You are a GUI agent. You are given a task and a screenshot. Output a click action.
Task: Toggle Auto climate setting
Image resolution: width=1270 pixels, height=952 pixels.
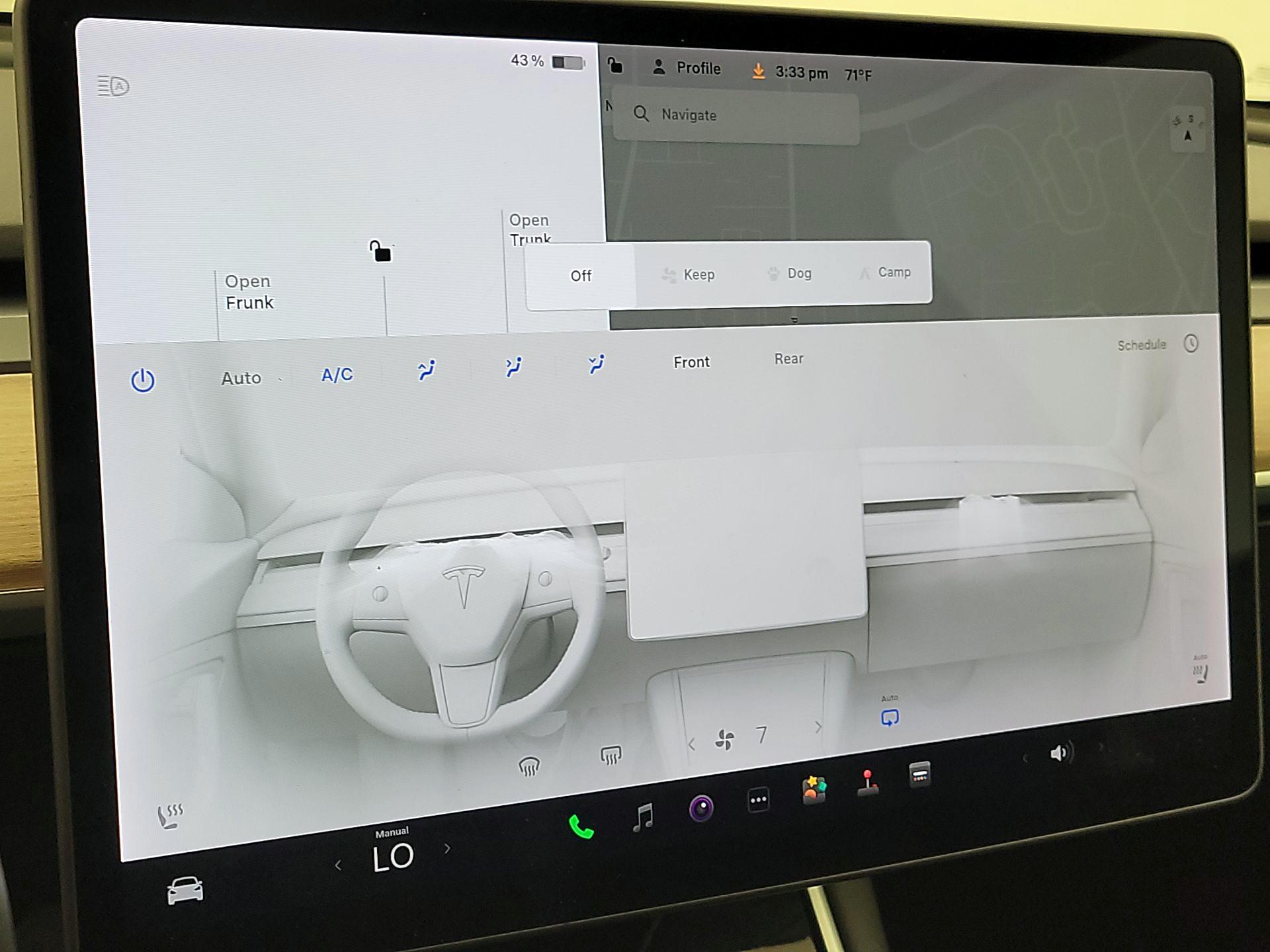point(241,378)
